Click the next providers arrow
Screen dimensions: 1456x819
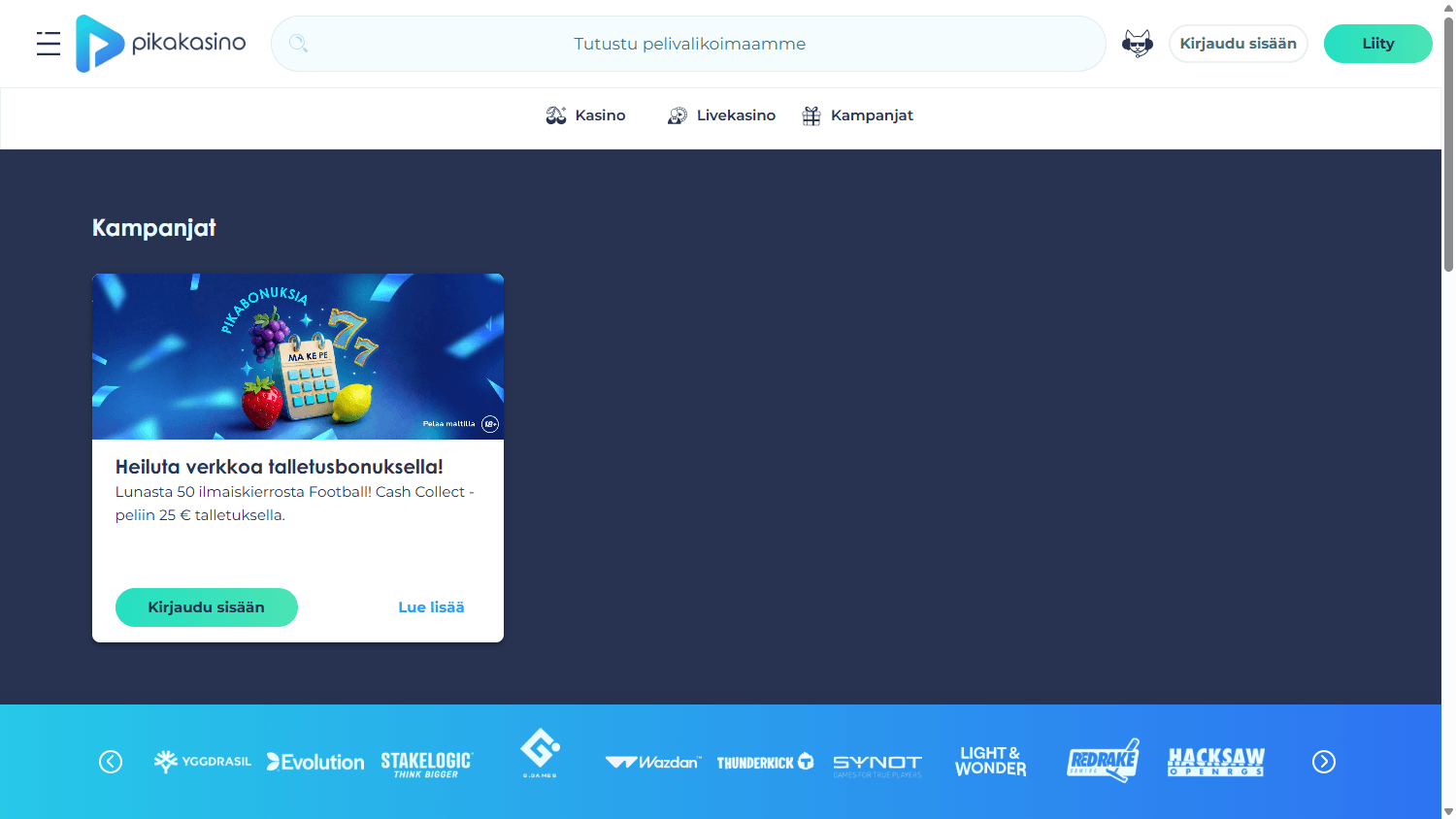[1324, 762]
